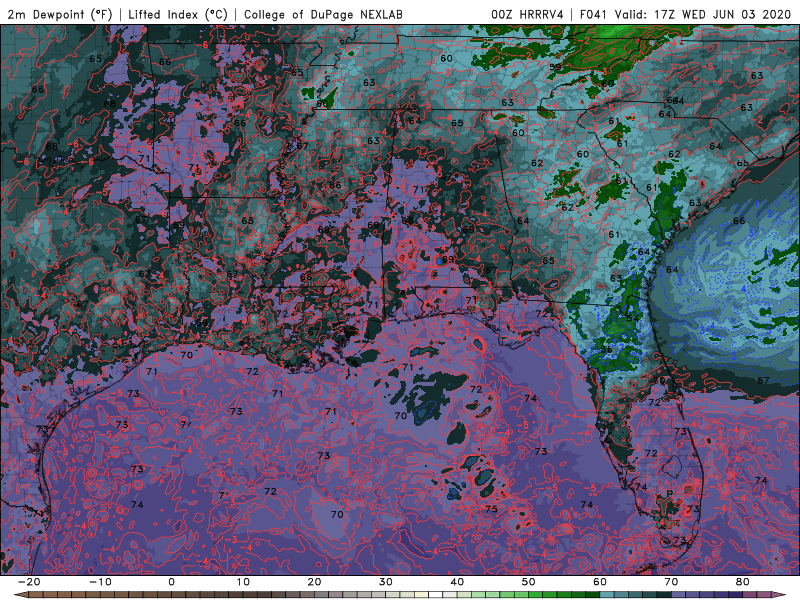Click the '56' dewpoint value on the map

[606, 349]
